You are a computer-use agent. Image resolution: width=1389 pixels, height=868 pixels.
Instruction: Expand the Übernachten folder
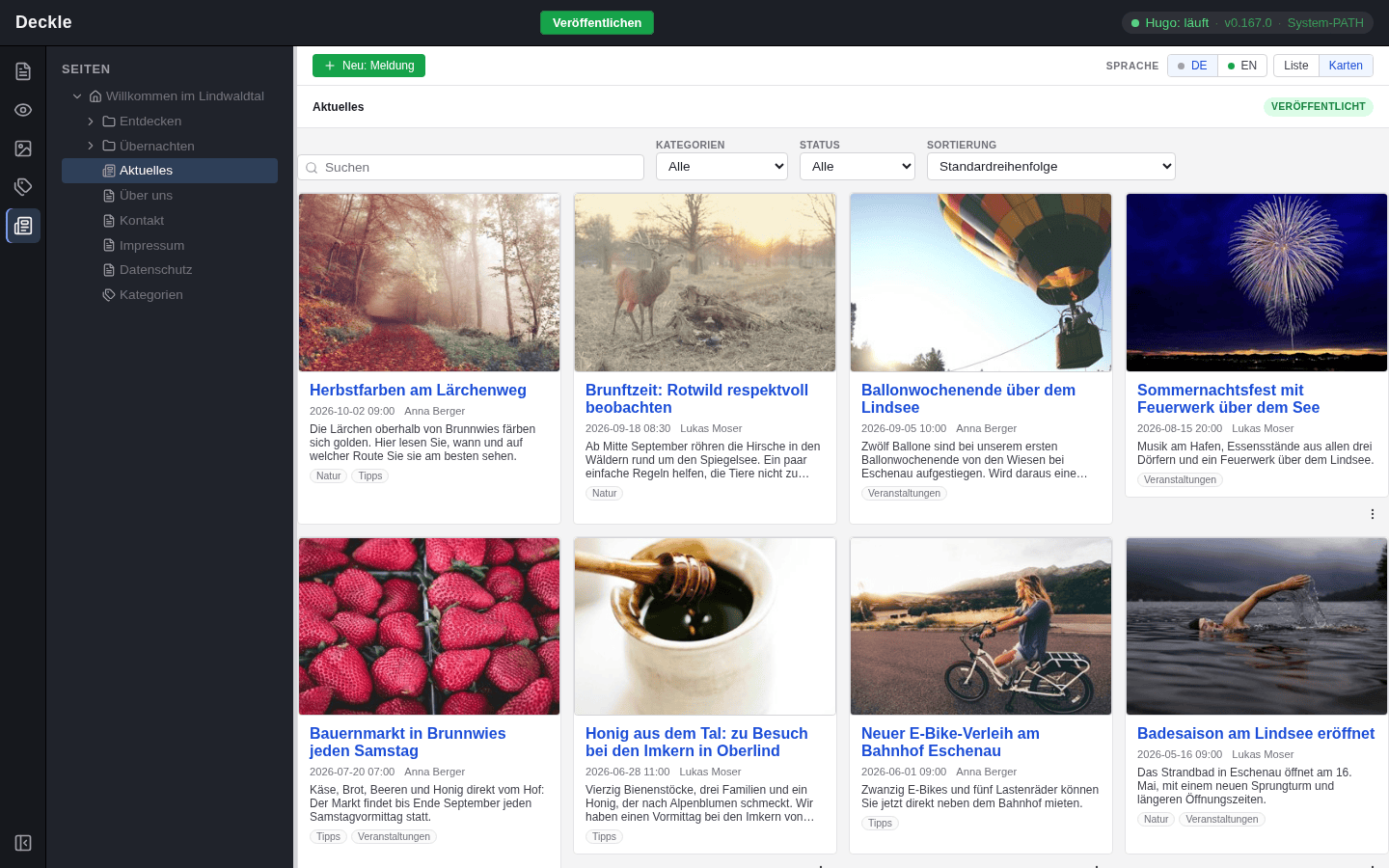pyautogui.click(x=91, y=147)
